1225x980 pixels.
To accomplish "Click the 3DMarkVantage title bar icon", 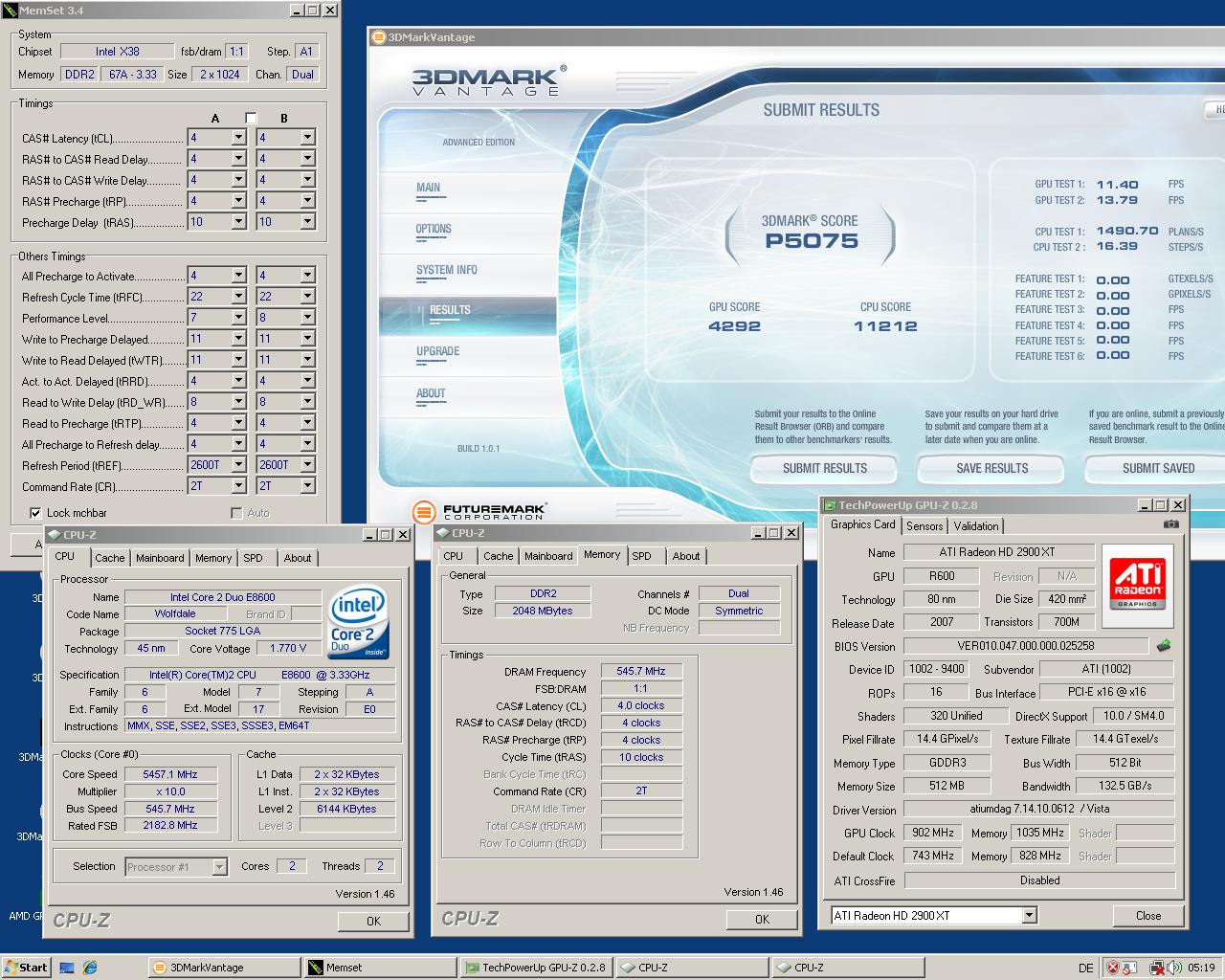I will 379,37.
